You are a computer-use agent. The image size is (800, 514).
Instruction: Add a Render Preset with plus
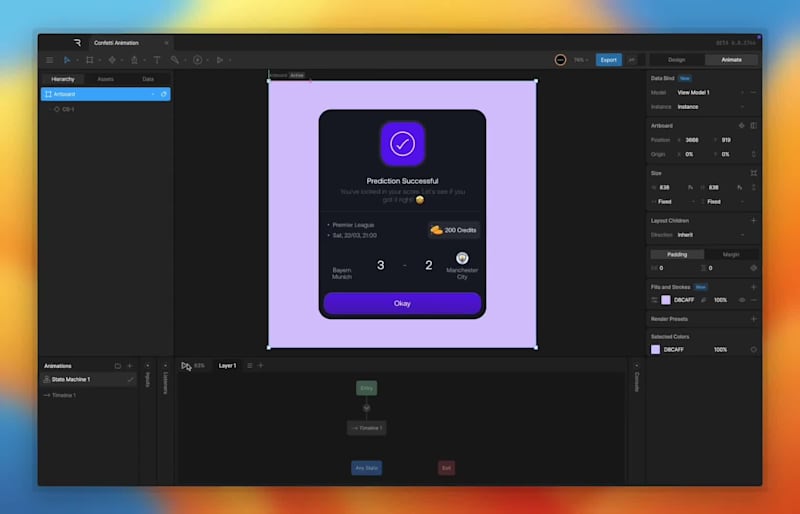[x=754, y=319]
